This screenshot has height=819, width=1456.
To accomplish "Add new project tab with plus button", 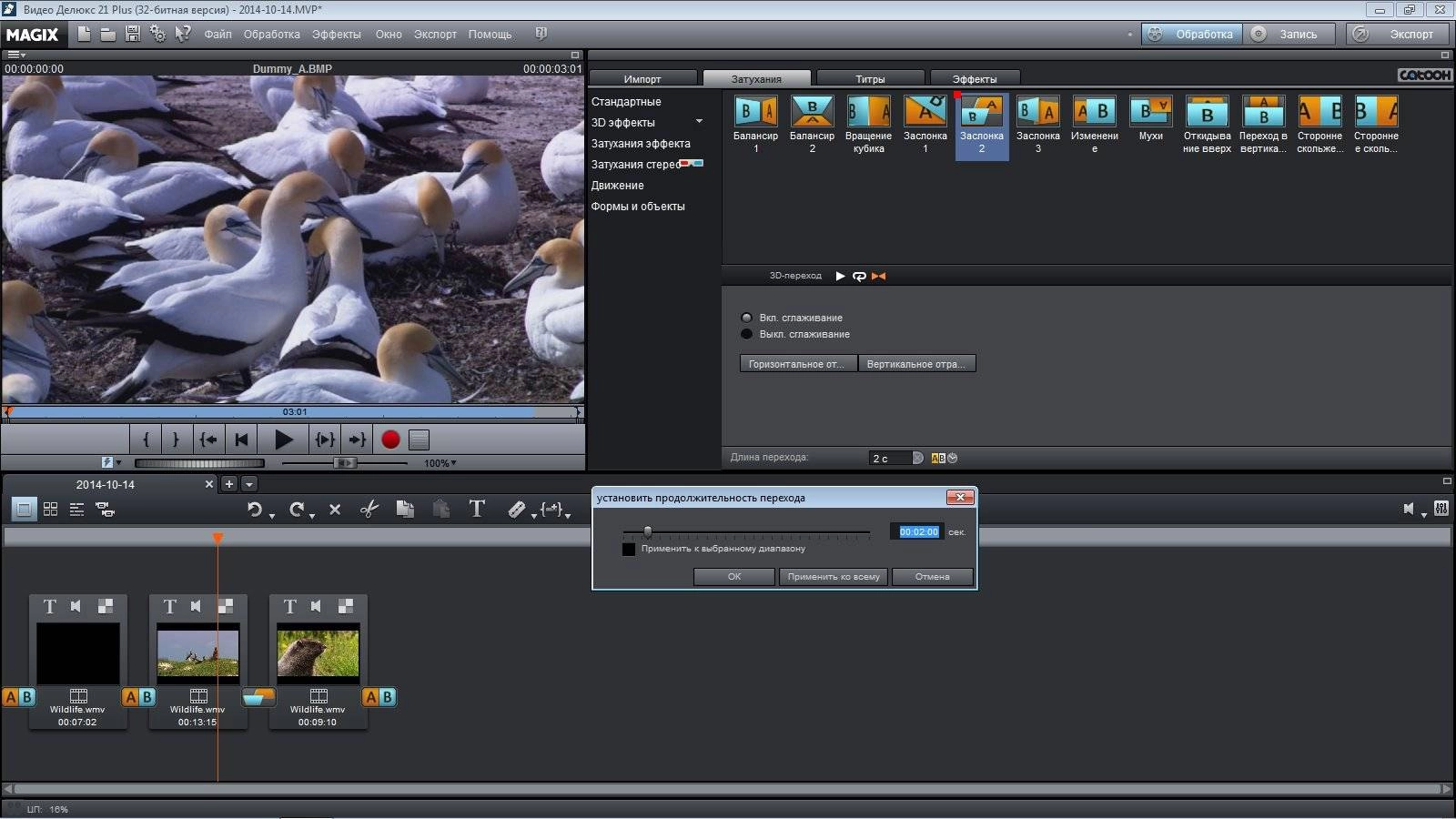I will click(x=229, y=484).
